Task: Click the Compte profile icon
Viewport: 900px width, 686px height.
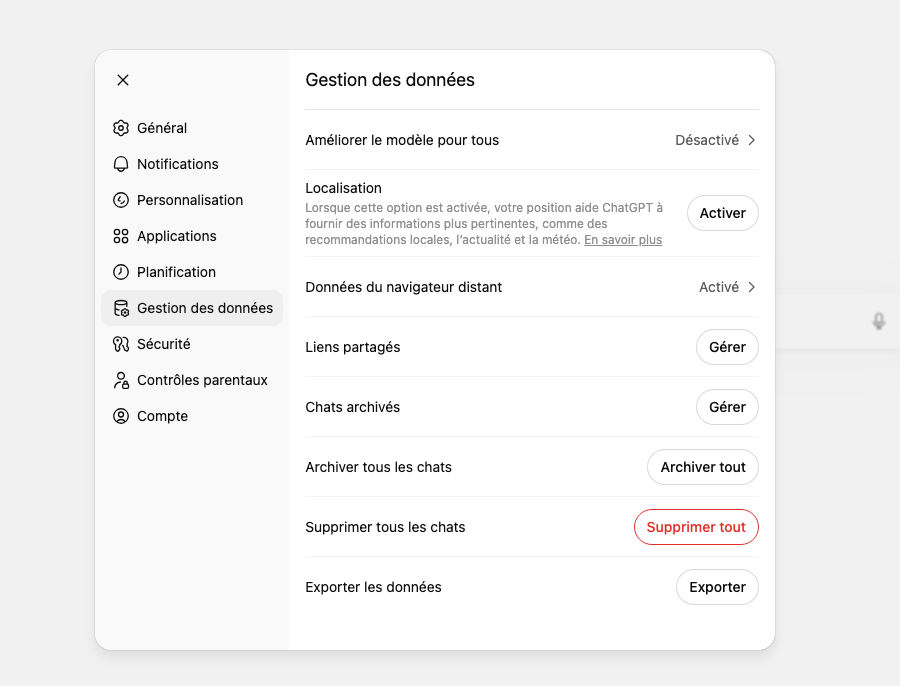Action: tap(121, 416)
